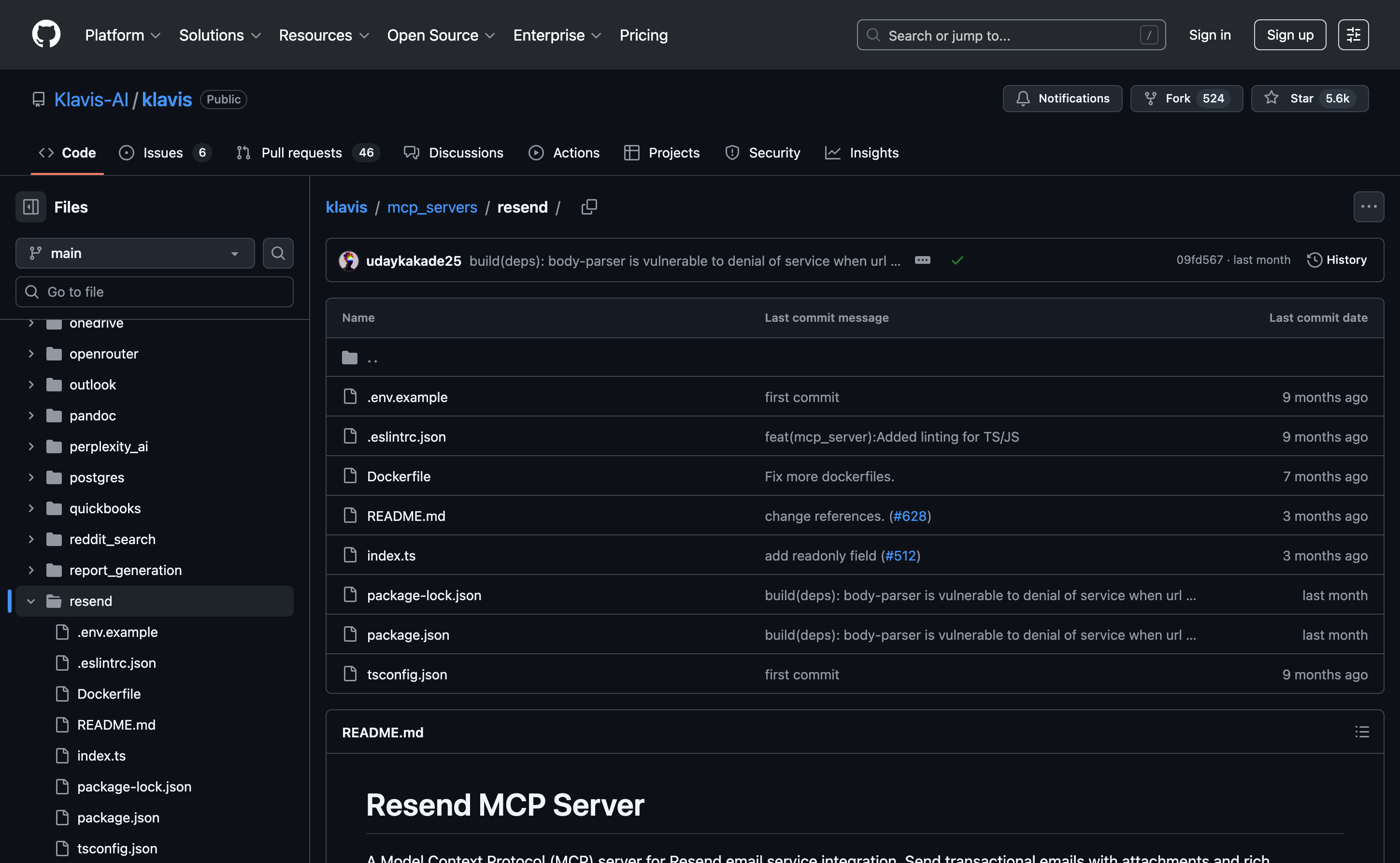
Task: Collapse the resend folder in tree
Action: coord(31,601)
